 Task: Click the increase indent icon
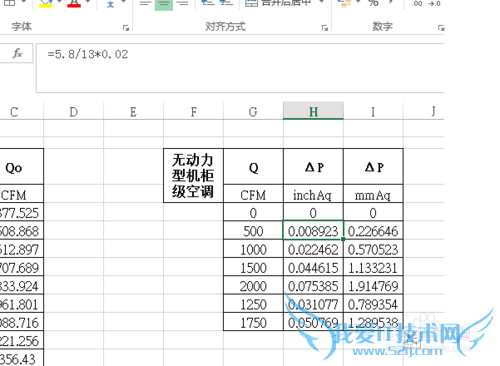pos(226,3)
